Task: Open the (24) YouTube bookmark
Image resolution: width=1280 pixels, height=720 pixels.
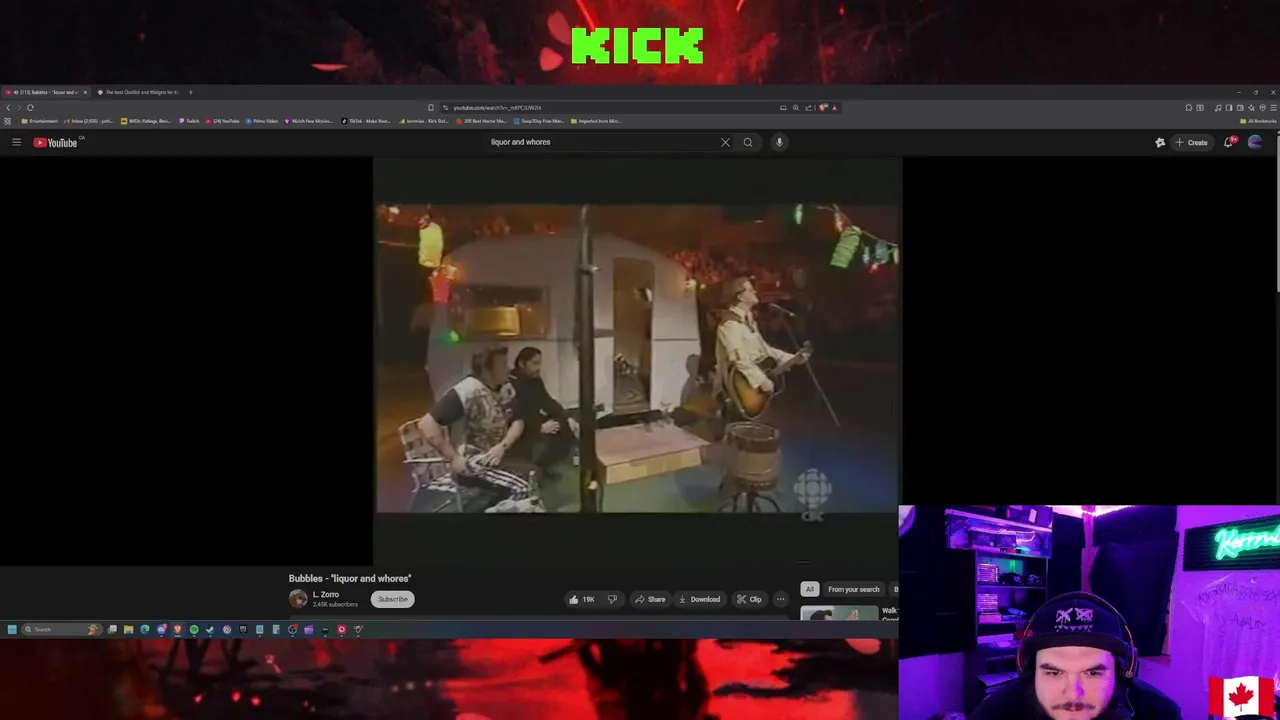Action: point(222,121)
